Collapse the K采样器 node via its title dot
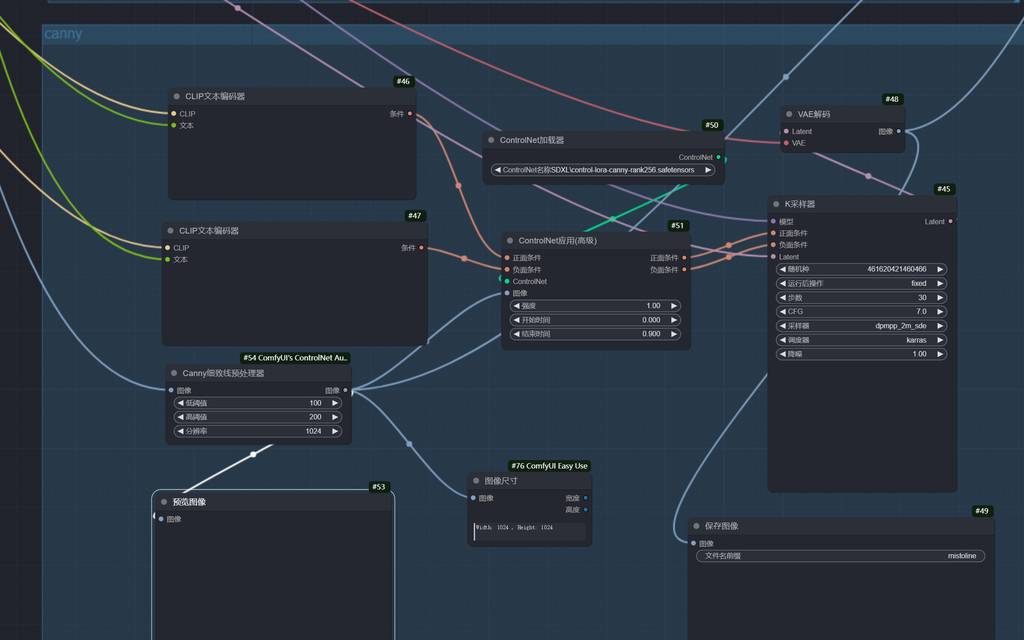This screenshot has height=640, width=1024. click(775, 204)
